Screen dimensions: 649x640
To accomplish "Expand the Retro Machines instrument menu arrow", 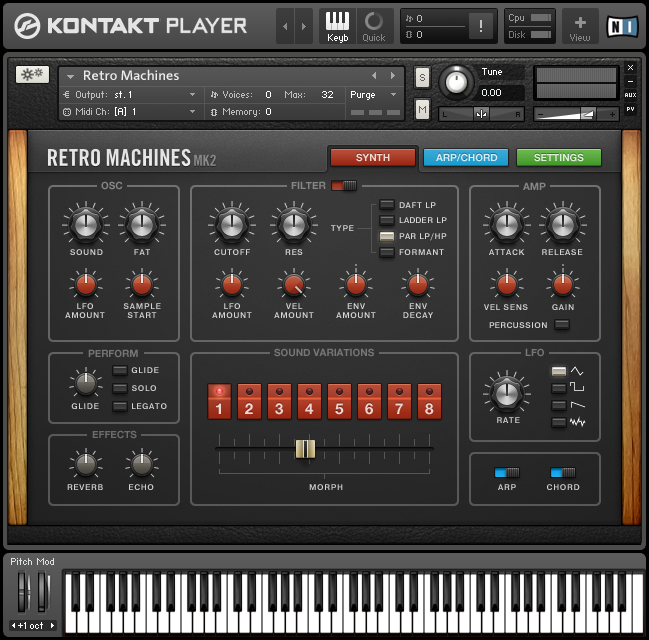I will 70,77.
